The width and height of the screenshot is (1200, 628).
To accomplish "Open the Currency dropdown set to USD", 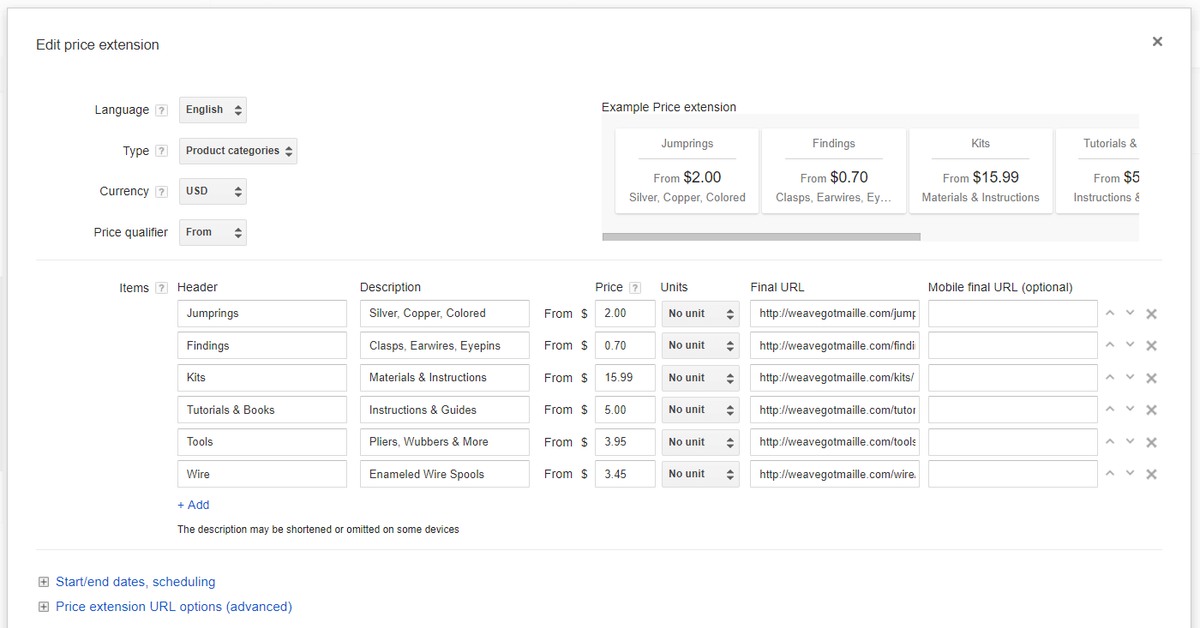I will tap(213, 191).
